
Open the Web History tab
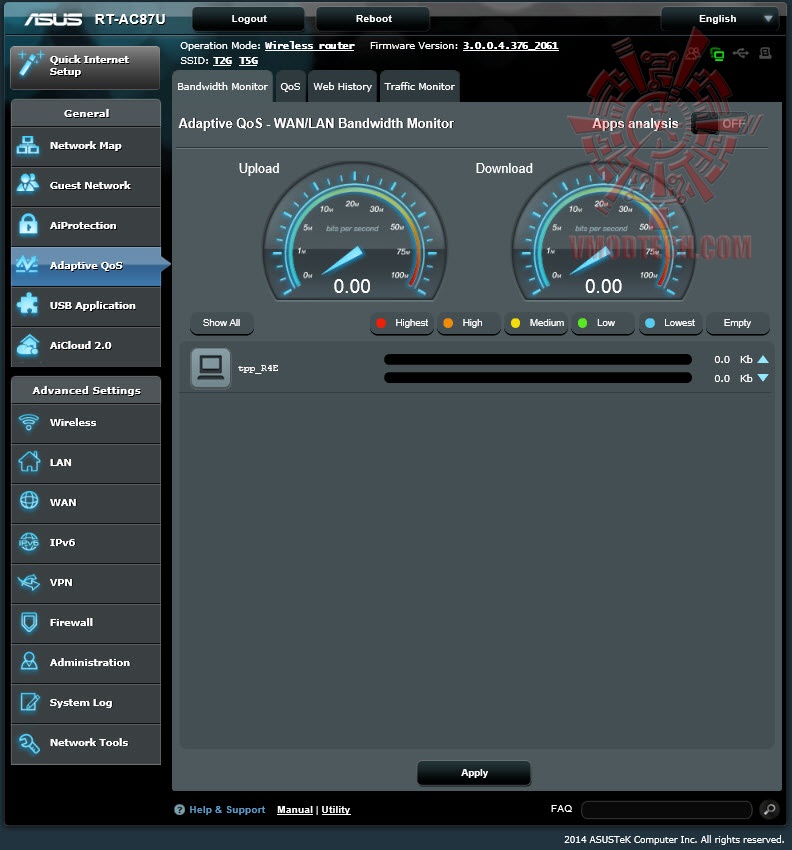pos(343,87)
